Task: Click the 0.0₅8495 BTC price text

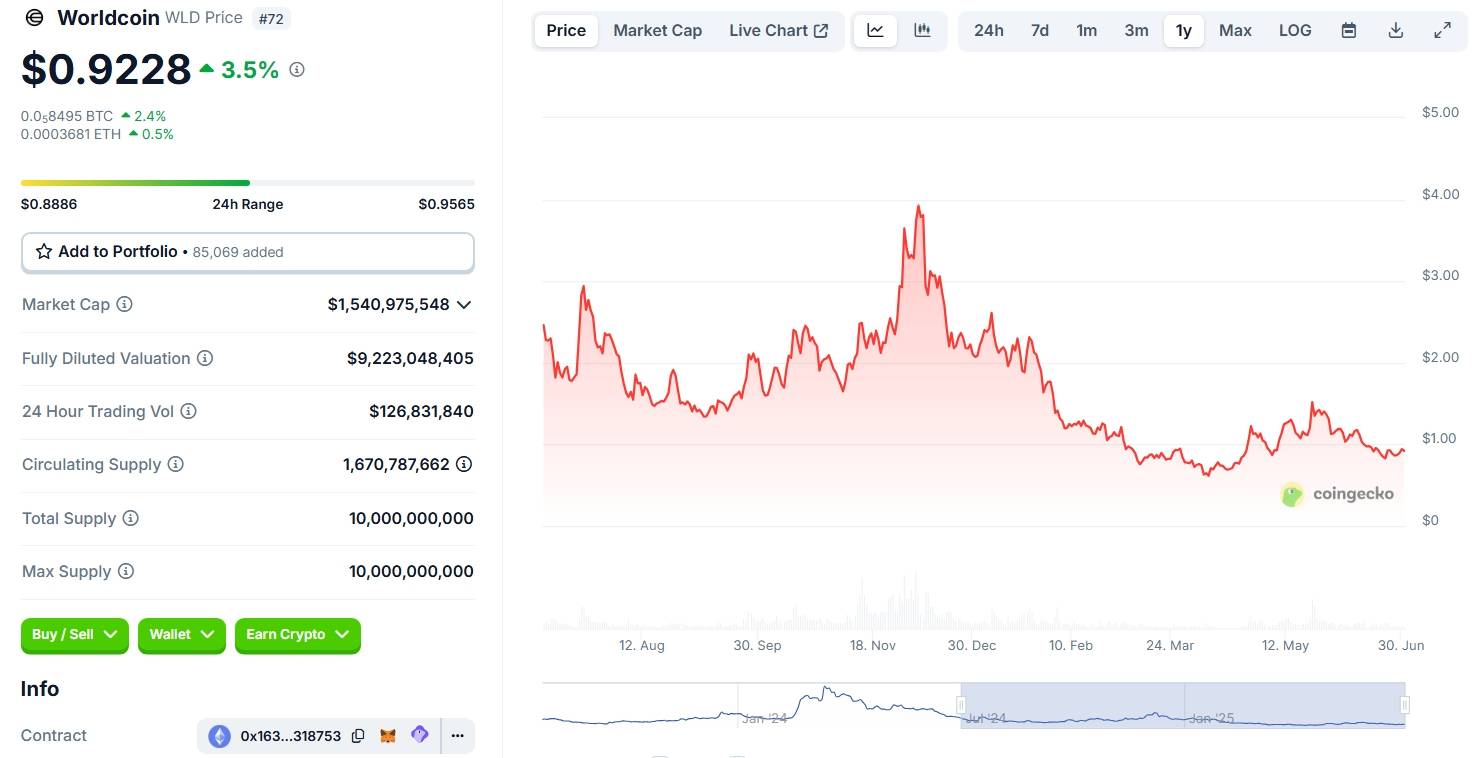Action: tap(67, 116)
